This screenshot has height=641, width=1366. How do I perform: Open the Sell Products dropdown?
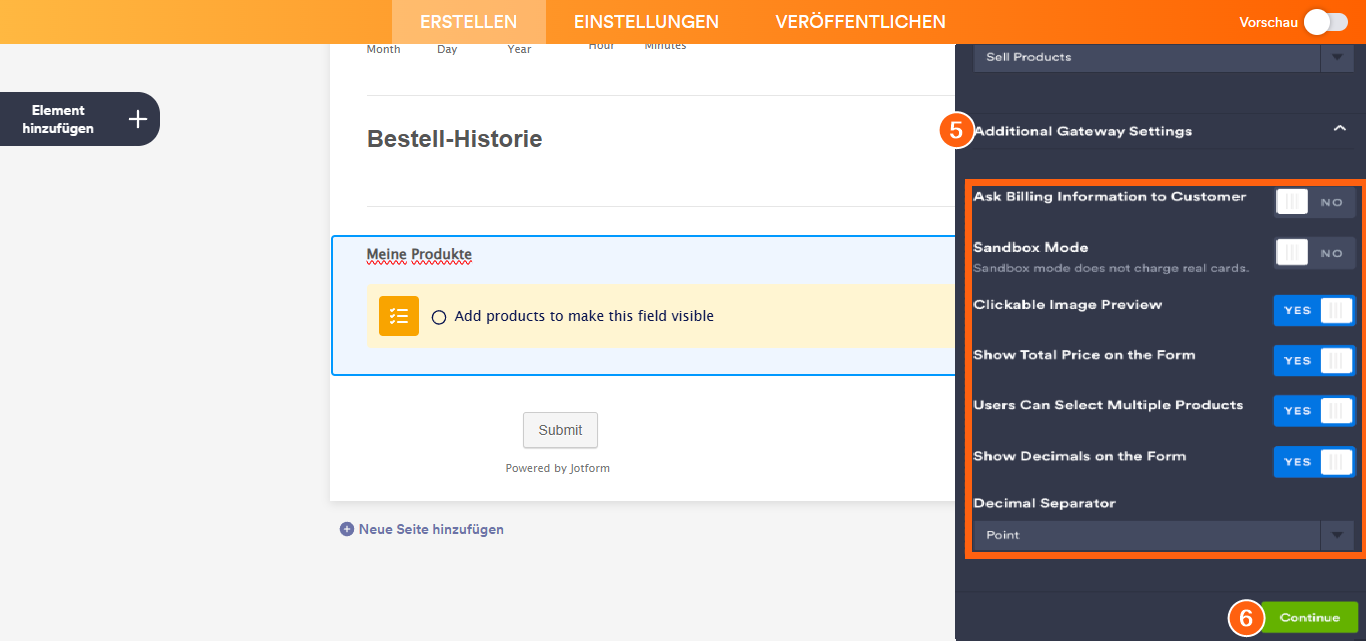tap(1337, 57)
